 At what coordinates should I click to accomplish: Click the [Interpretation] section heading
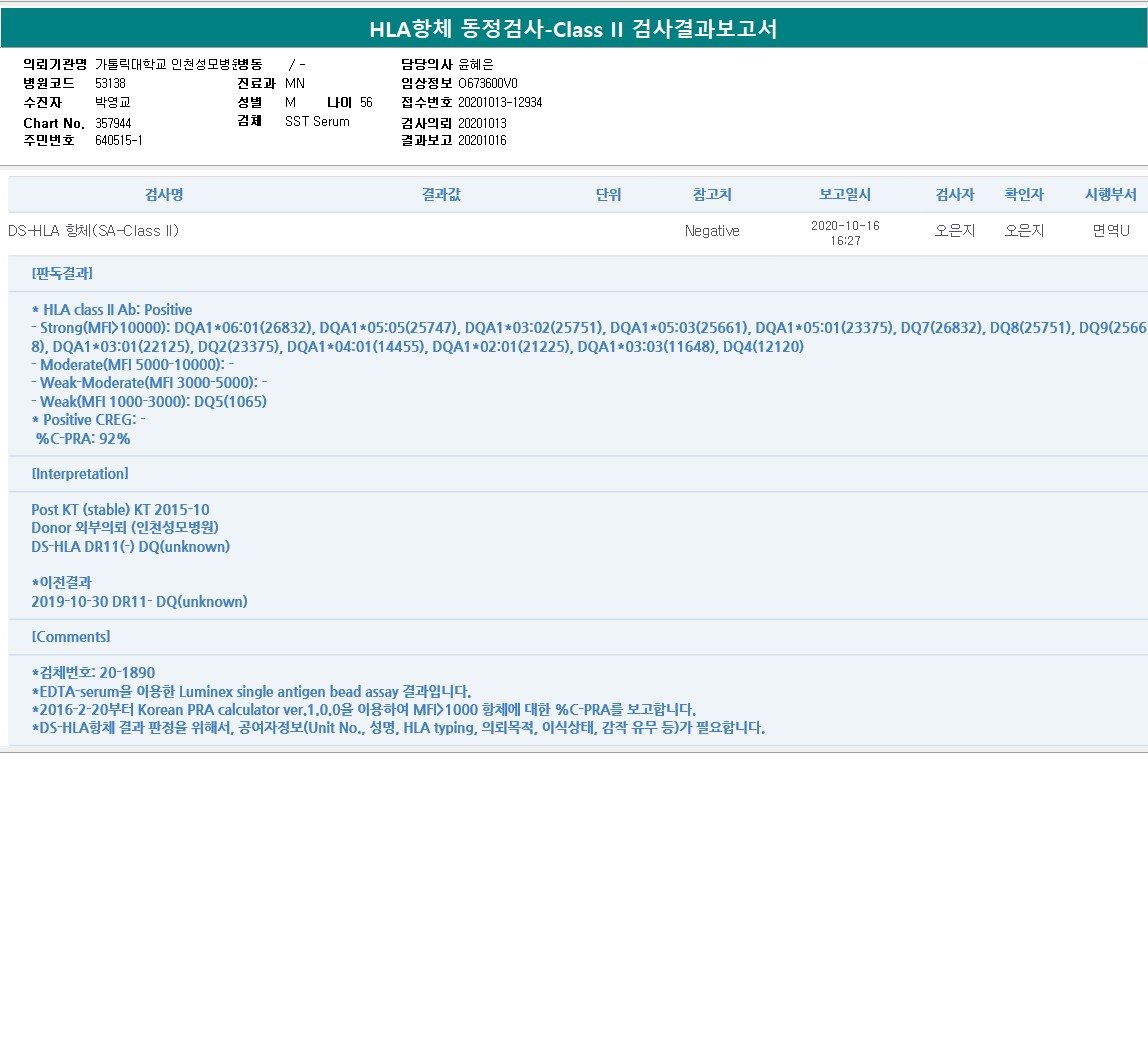[x=80, y=474]
